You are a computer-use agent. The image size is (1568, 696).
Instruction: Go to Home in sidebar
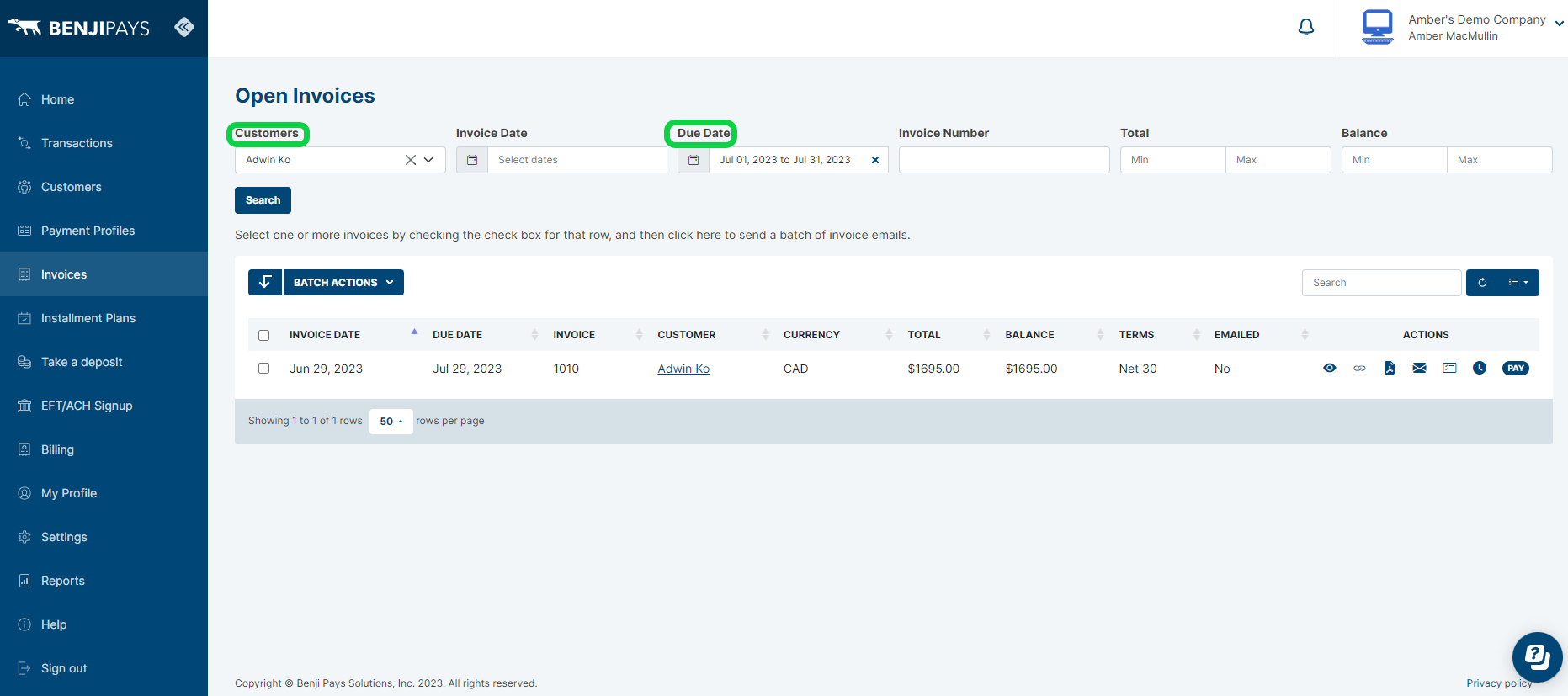click(x=104, y=99)
